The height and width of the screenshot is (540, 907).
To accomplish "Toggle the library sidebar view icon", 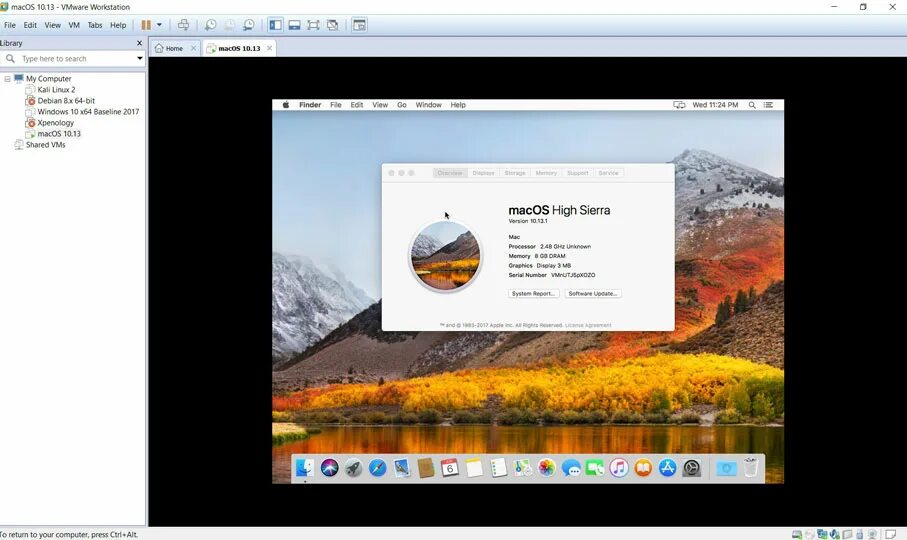I will [x=275, y=25].
